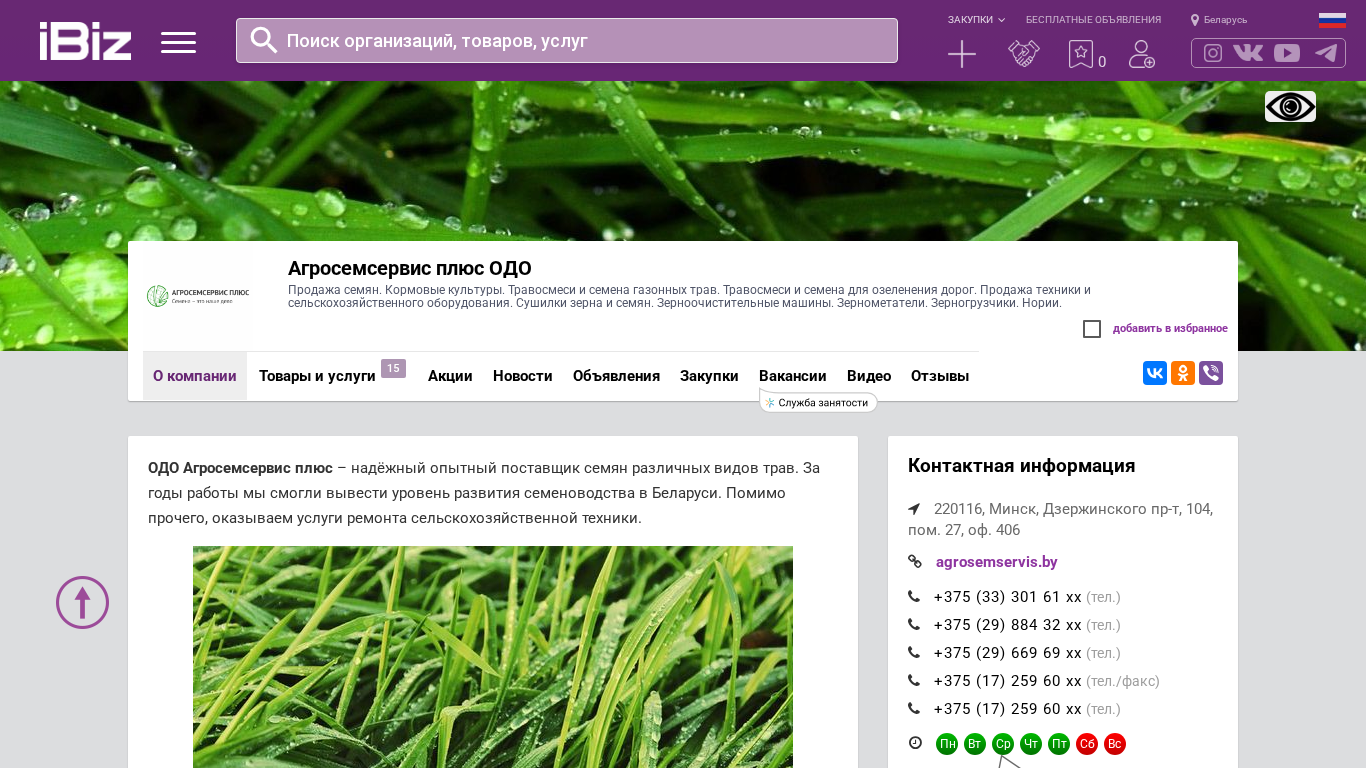The image size is (1366, 768).
Task: Open the VK icon in header
Action: (1248, 53)
